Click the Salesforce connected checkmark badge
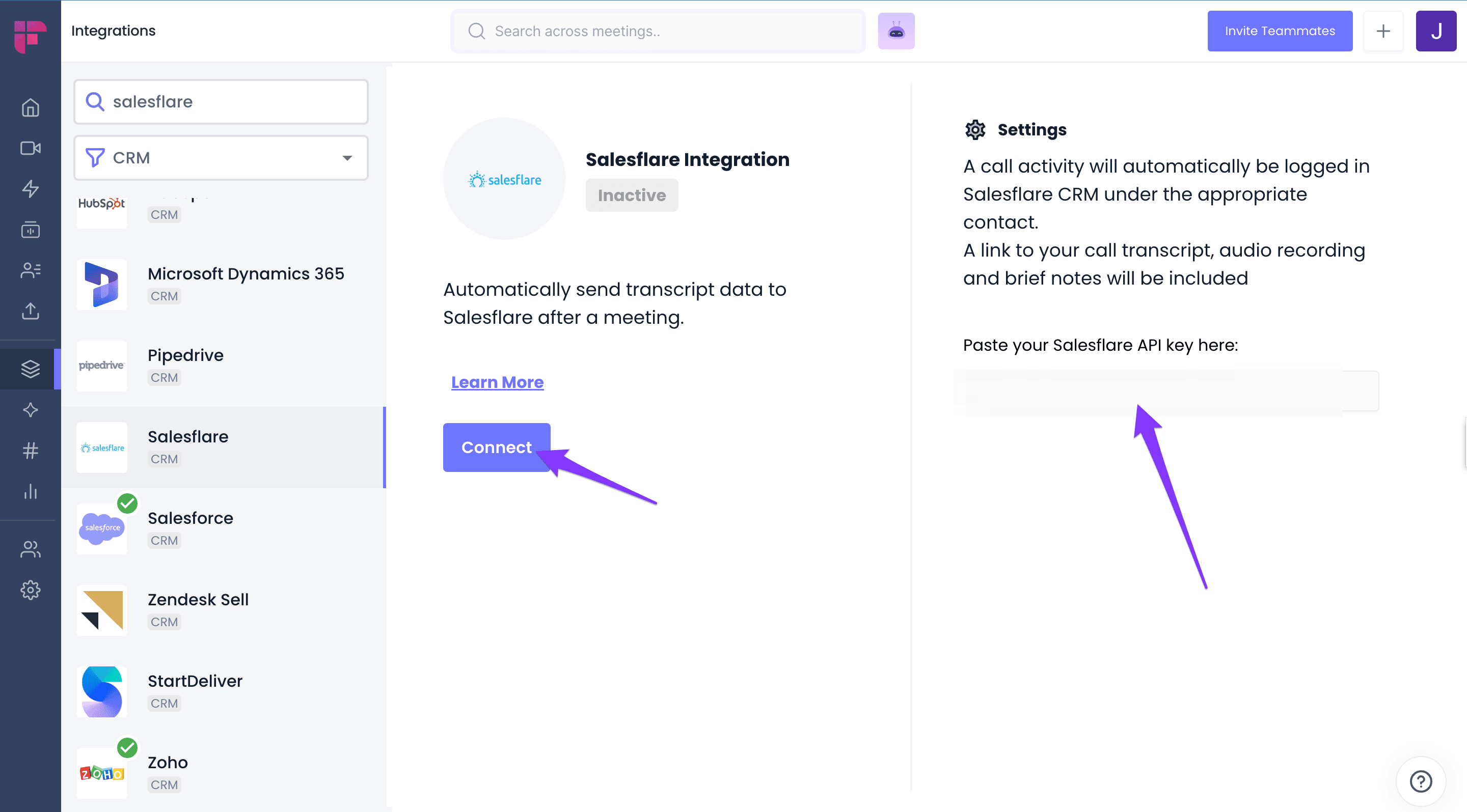 [x=127, y=503]
